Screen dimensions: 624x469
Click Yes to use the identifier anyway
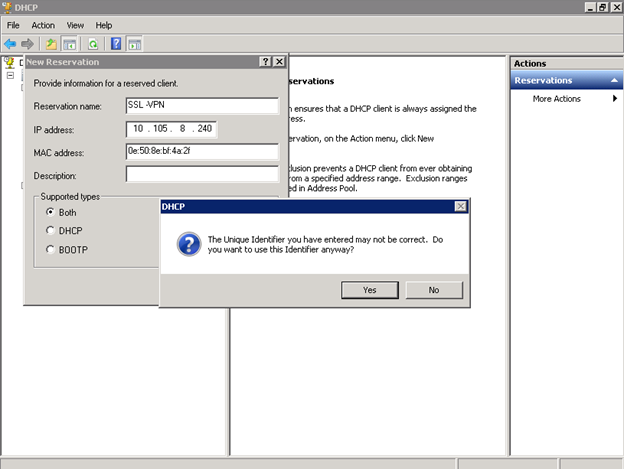pyautogui.click(x=369, y=290)
